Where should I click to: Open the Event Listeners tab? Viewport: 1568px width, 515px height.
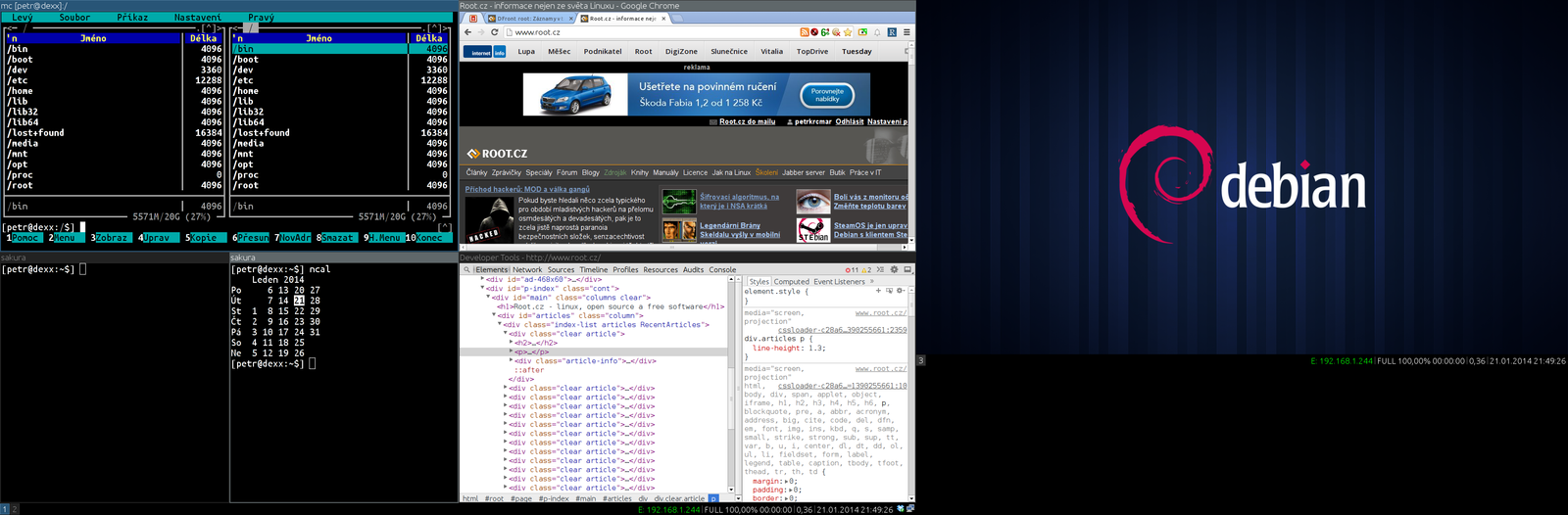tap(840, 281)
